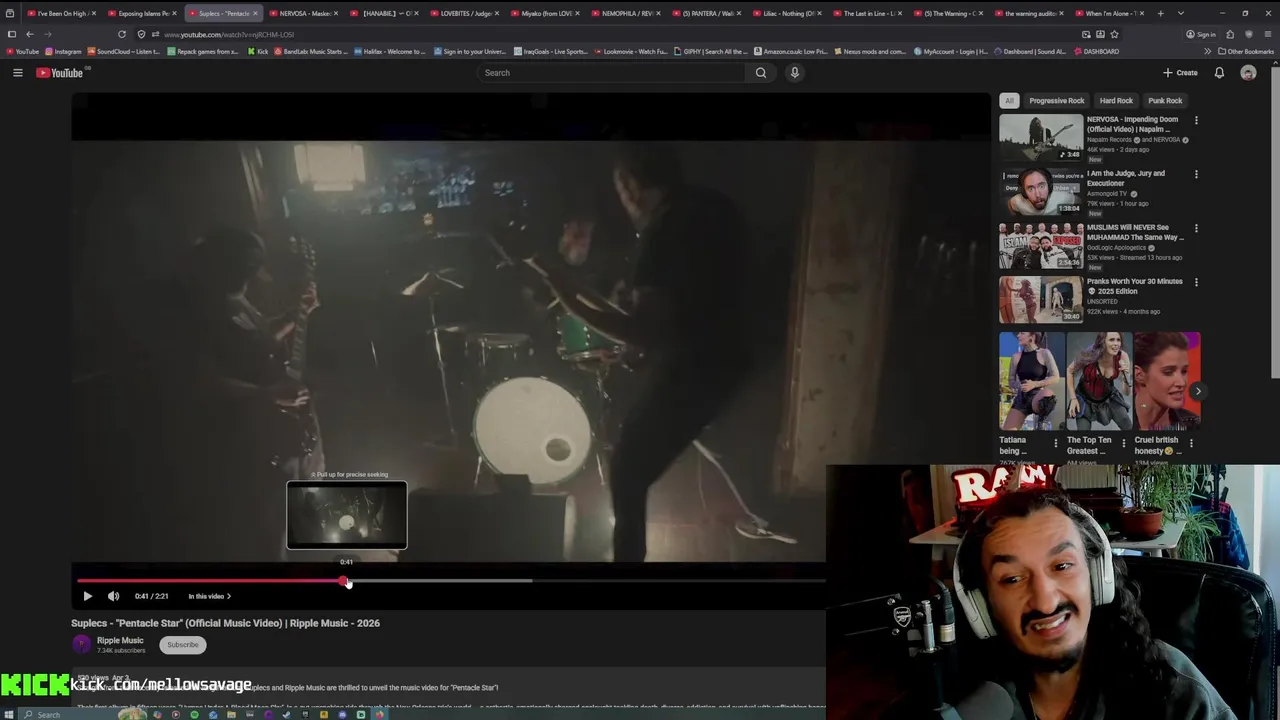Click the browser address bar URL
This screenshot has width=1280, height=720.
click(x=229, y=34)
